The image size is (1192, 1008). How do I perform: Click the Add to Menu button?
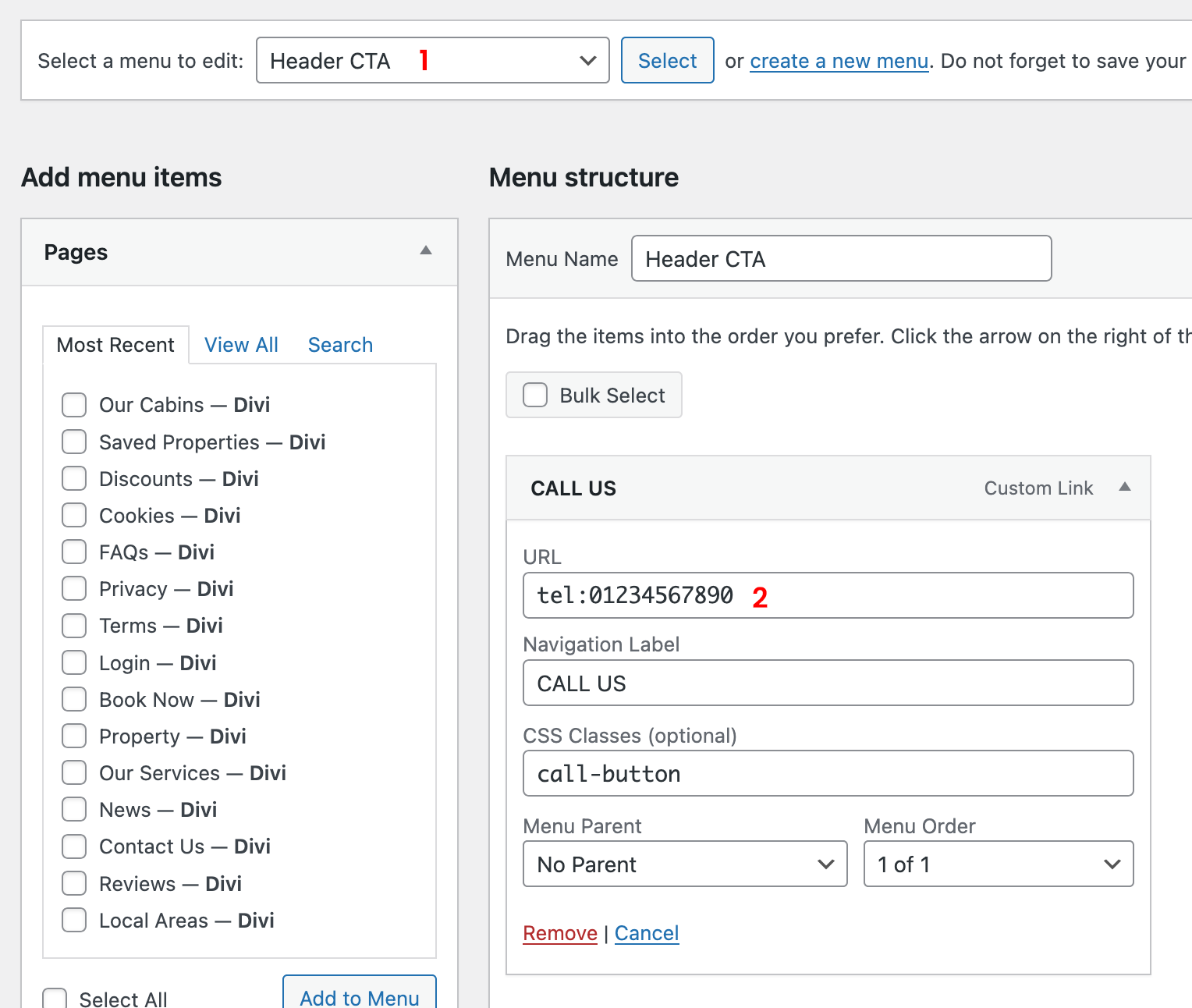click(359, 996)
